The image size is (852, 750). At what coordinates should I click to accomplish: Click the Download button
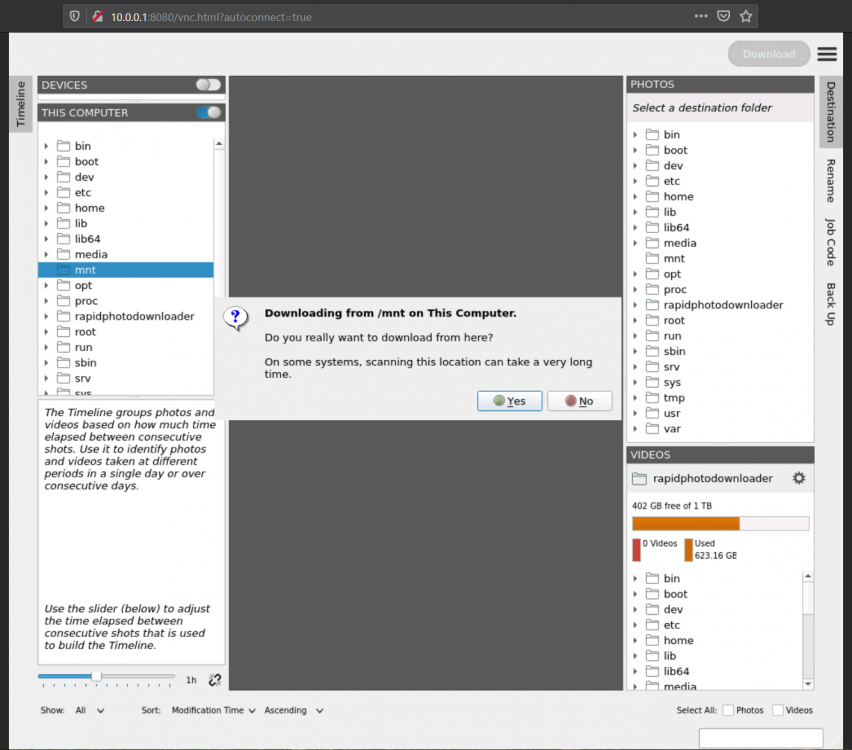click(x=768, y=54)
